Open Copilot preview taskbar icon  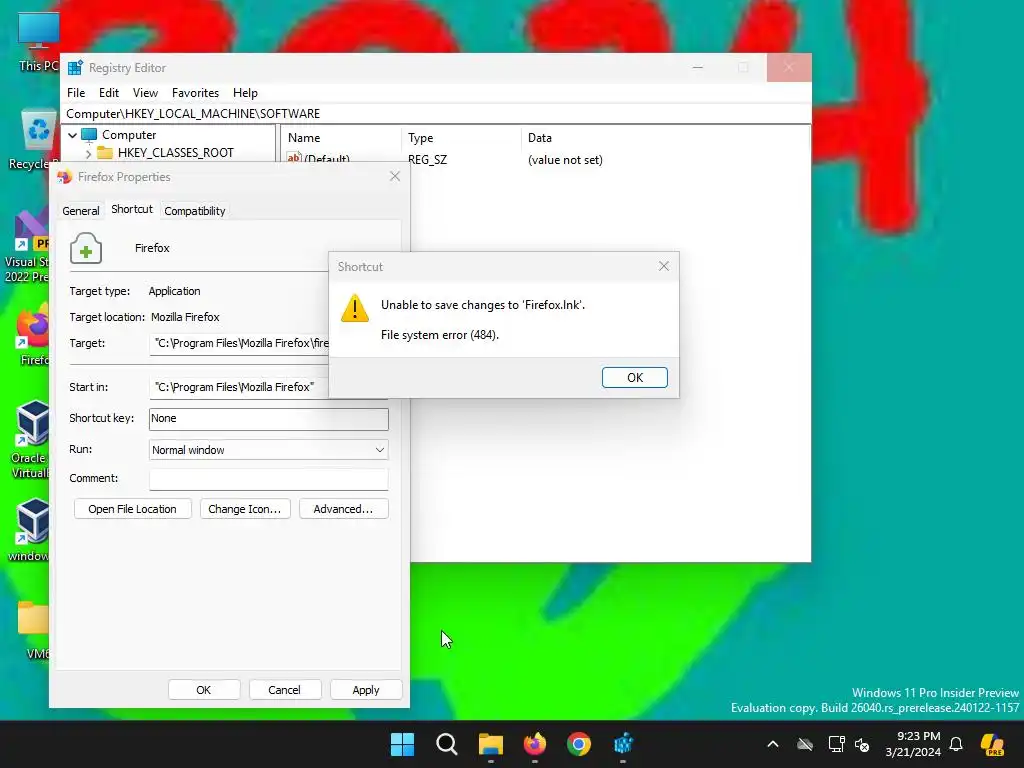[993, 744]
